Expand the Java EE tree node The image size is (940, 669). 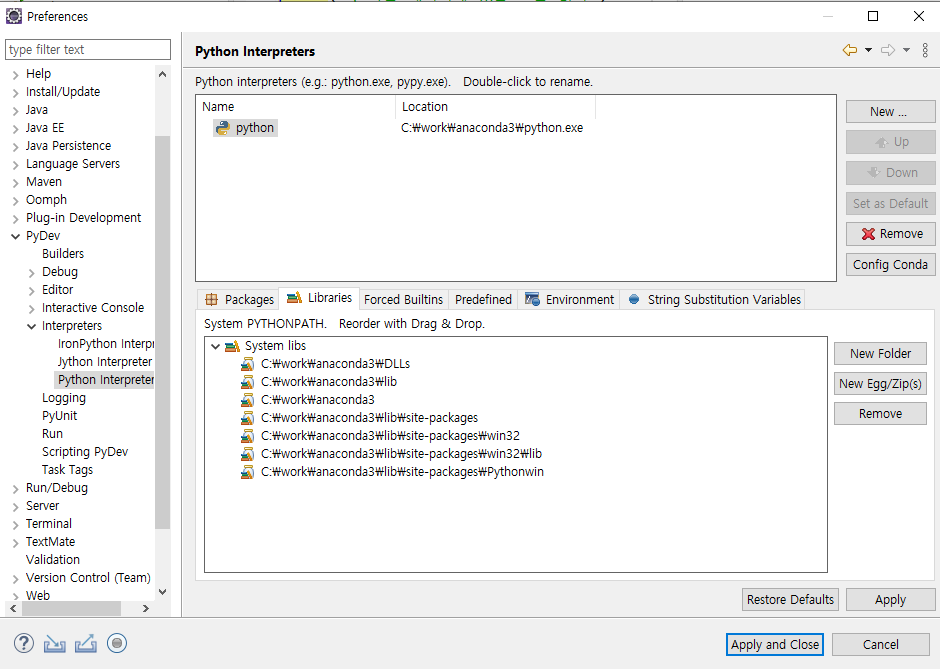[16, 129]
